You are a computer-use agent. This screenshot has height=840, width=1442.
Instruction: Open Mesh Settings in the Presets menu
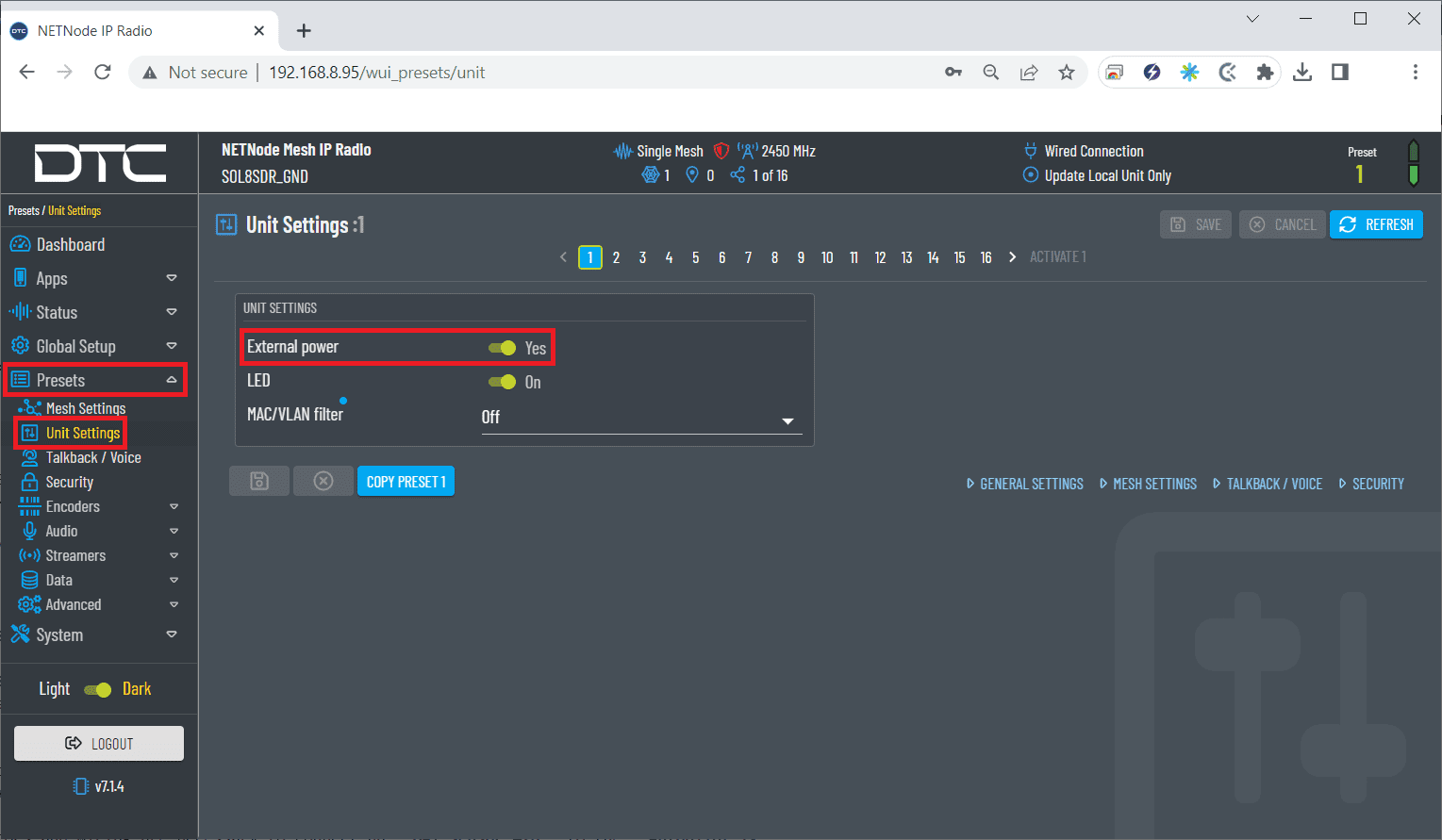click(85, 408)
